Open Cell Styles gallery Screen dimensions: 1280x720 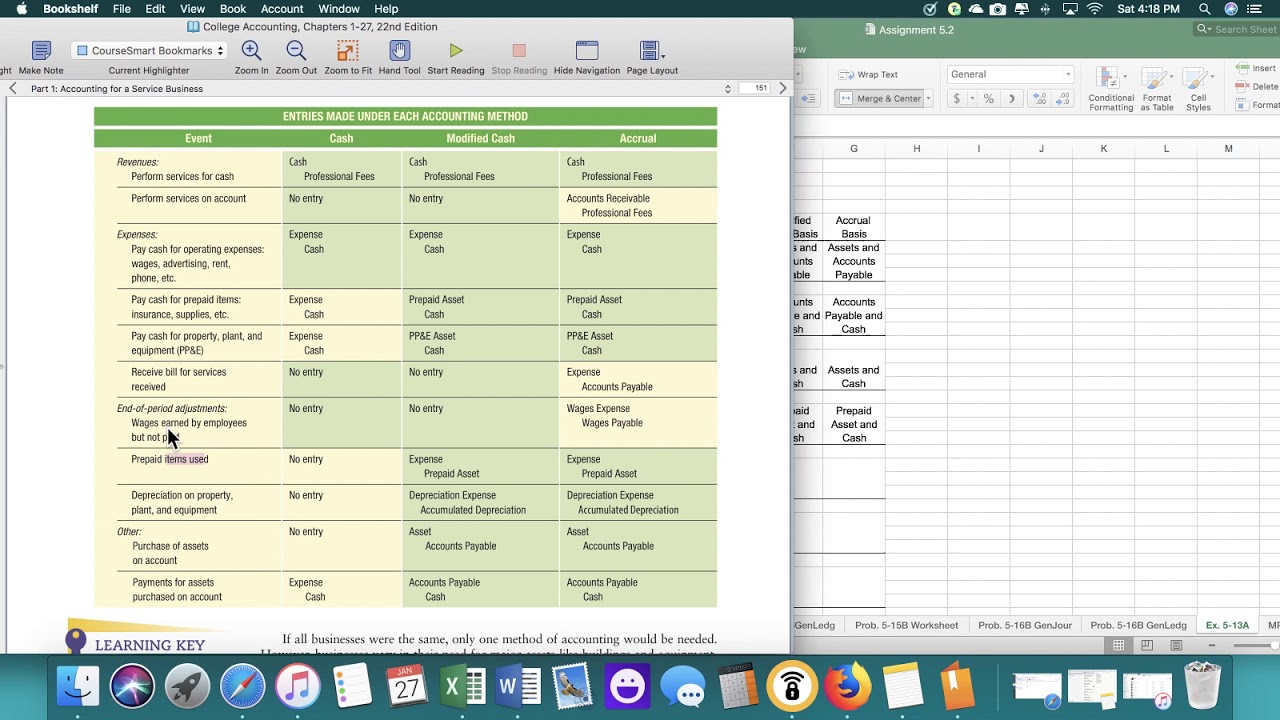(x=1198, y=89)
